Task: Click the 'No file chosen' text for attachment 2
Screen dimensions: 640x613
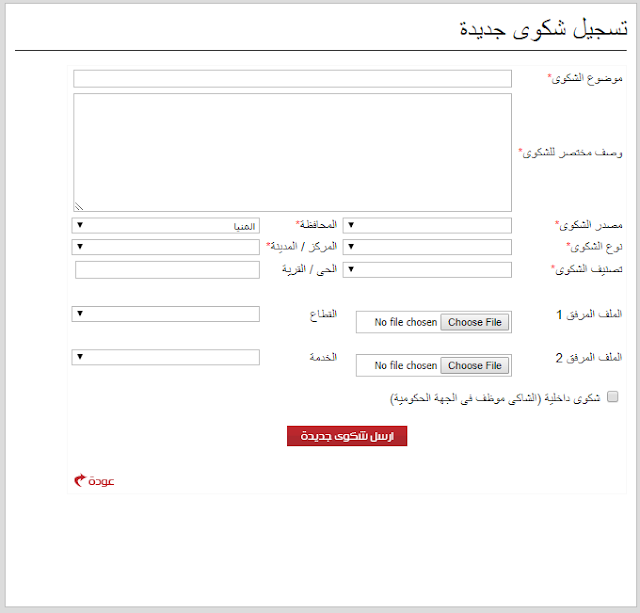Action: 406,366
